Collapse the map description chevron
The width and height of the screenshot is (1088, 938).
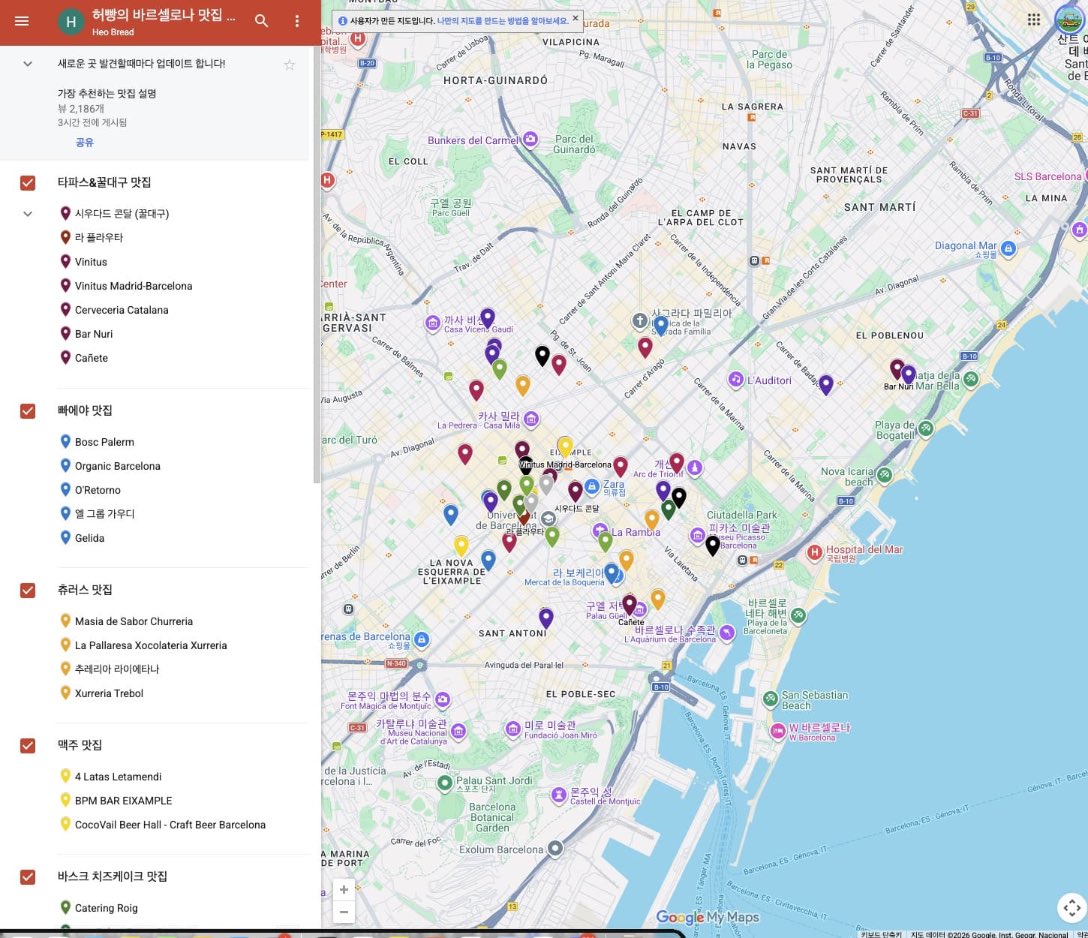coord(28,64)
